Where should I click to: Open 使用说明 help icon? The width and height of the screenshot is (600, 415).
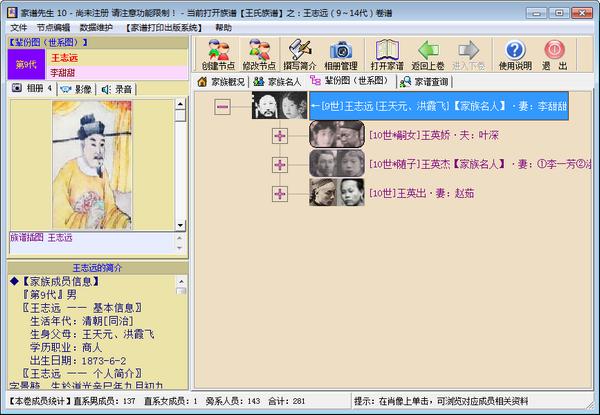point(515,55)
